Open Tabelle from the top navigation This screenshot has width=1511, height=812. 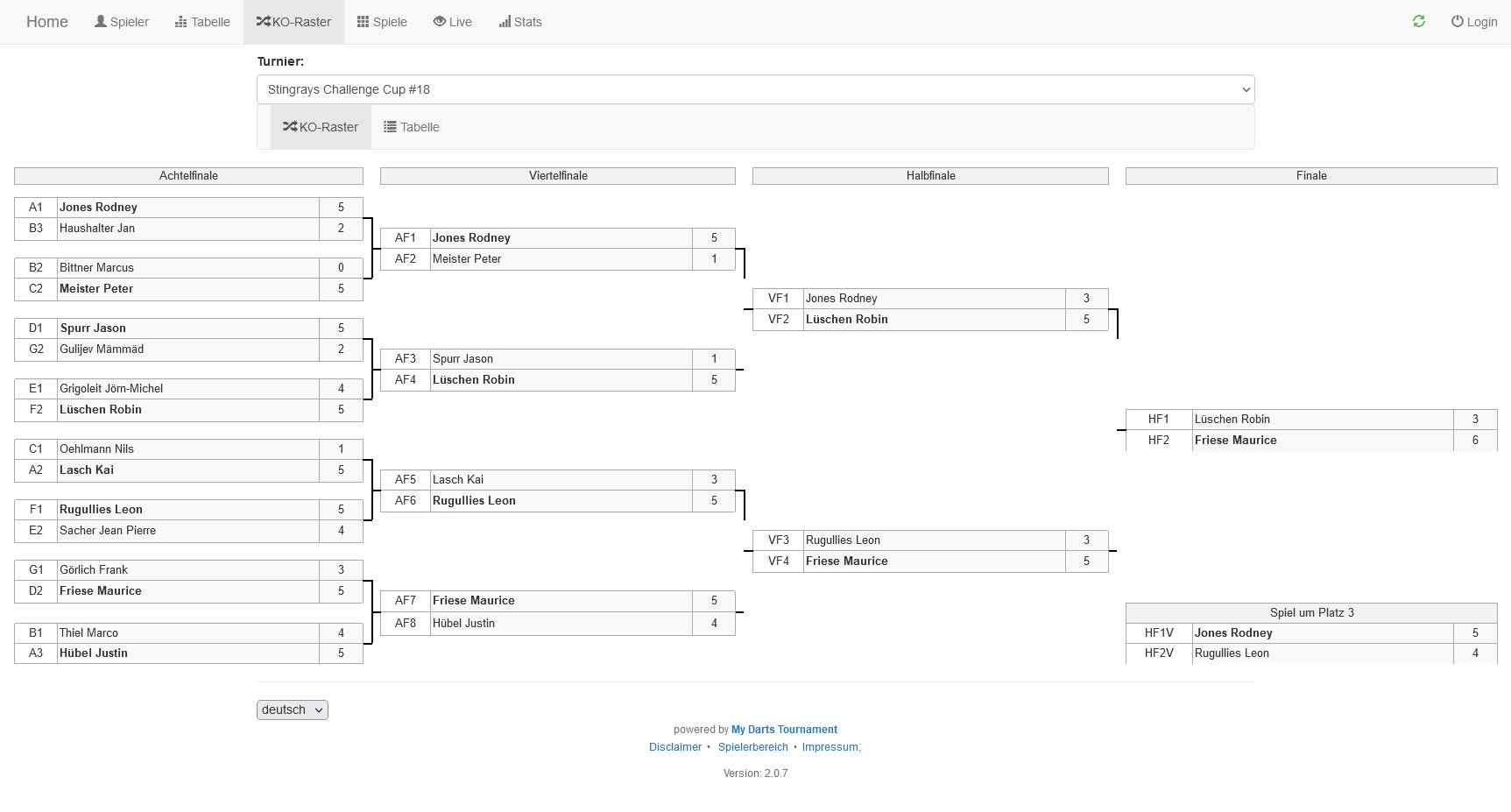point(202,22)
